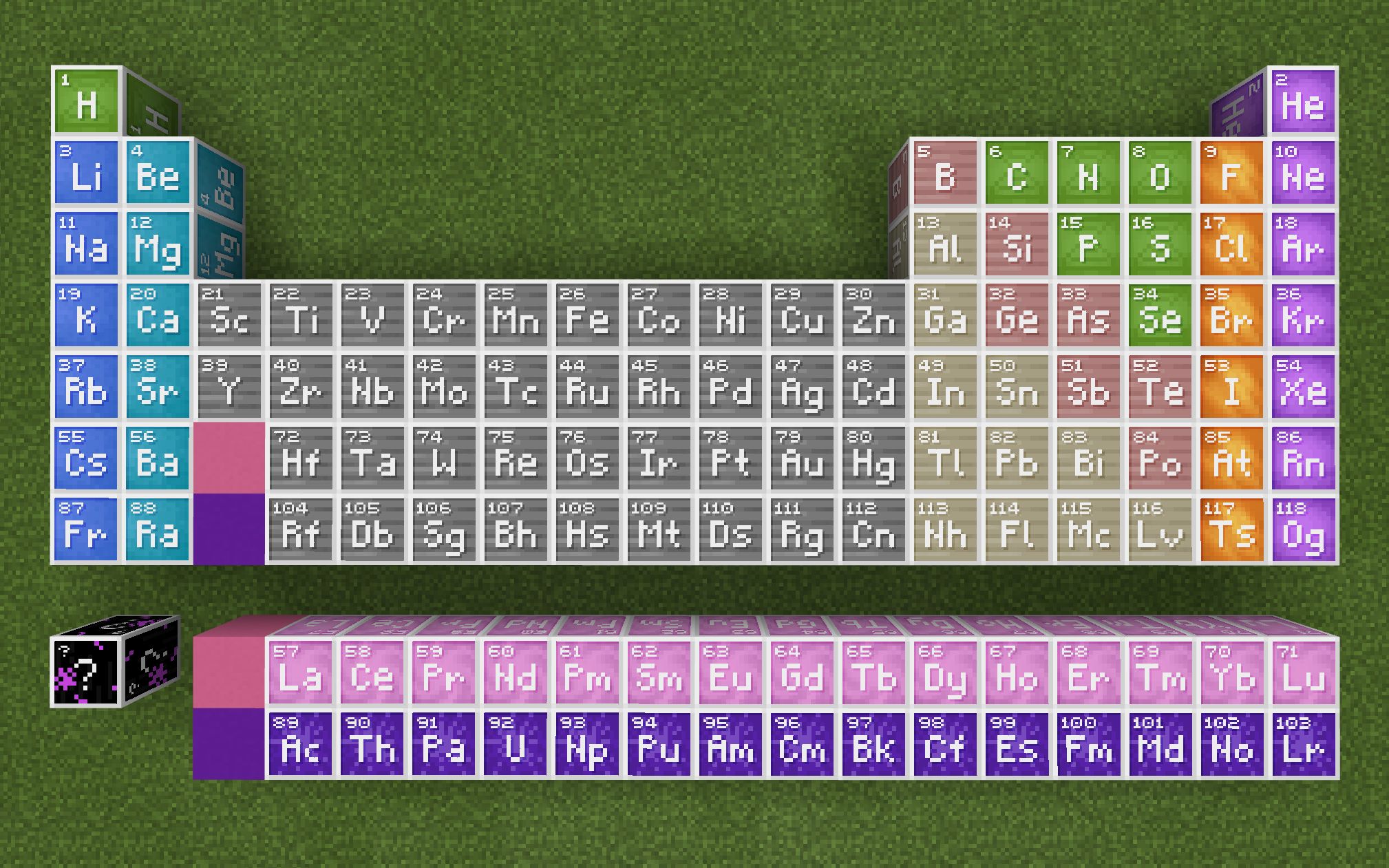
Task: Click purple actinide placeholder beside Ra
Action: click(x=229, y=530)
